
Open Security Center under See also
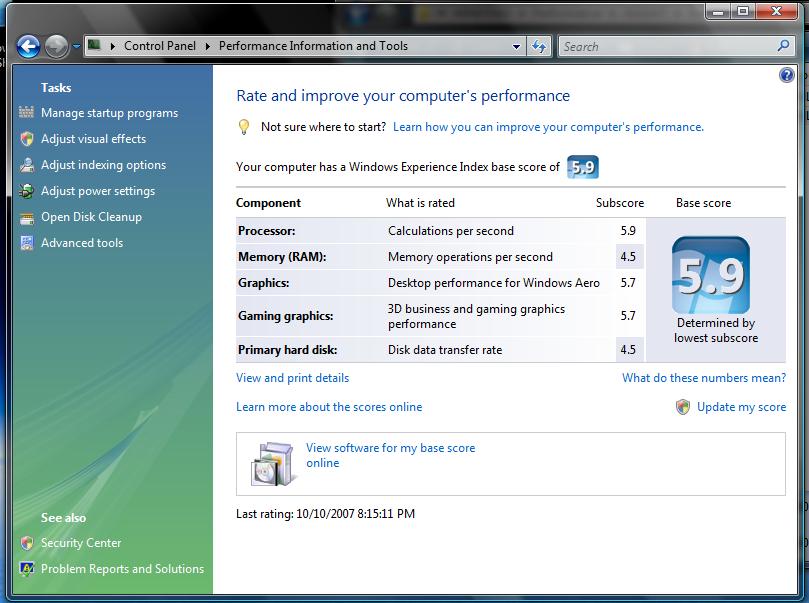coord(81,543)
